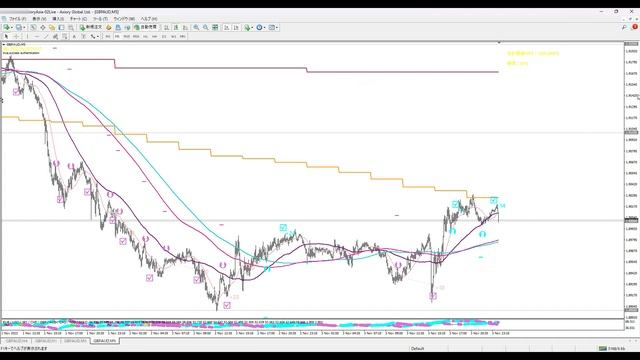The width and height of the screenshot is (640, 360).
Task: Toggle the Data Window icon
Action: 42,27
